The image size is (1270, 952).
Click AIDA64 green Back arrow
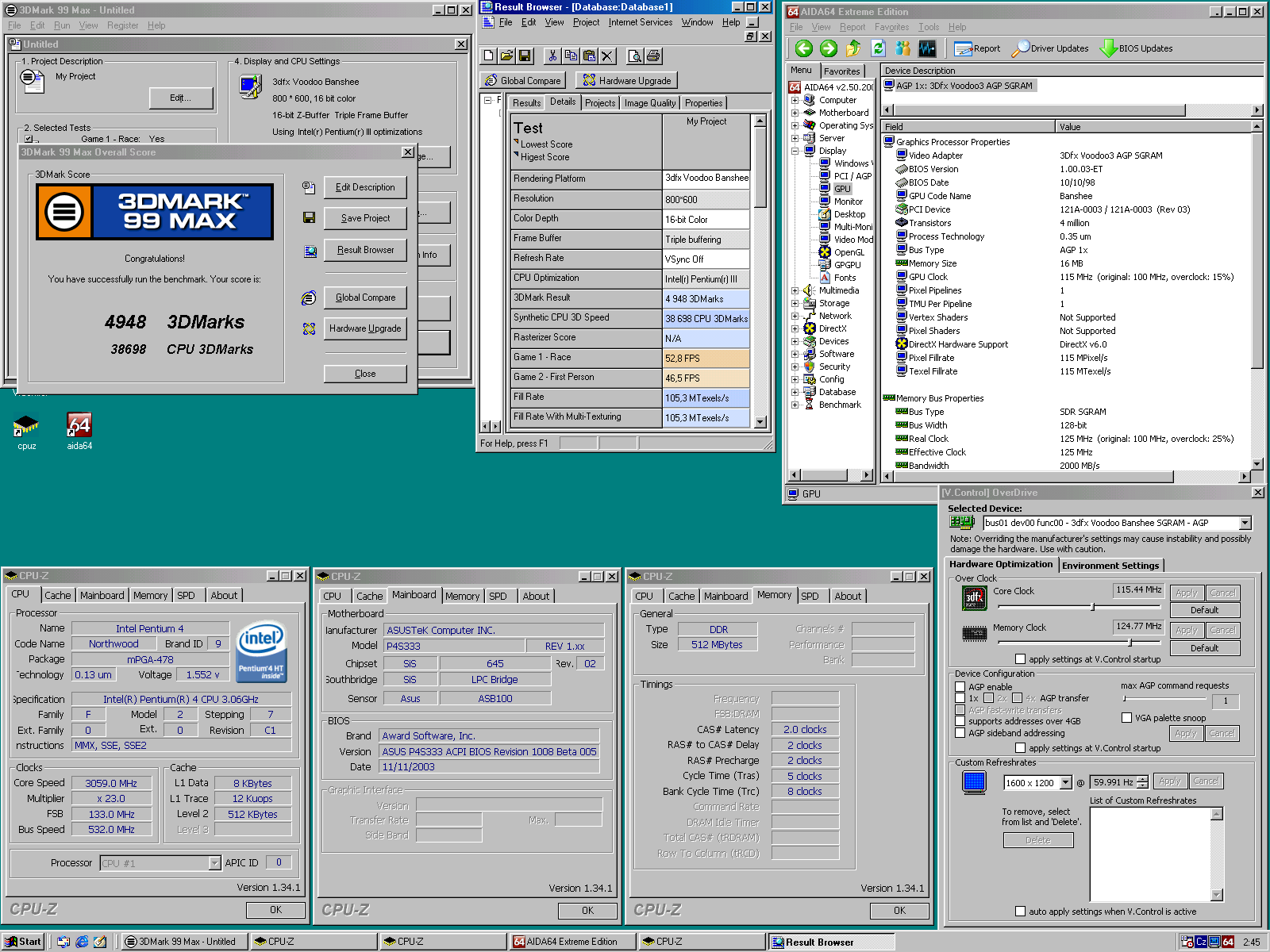coord(804,48)
